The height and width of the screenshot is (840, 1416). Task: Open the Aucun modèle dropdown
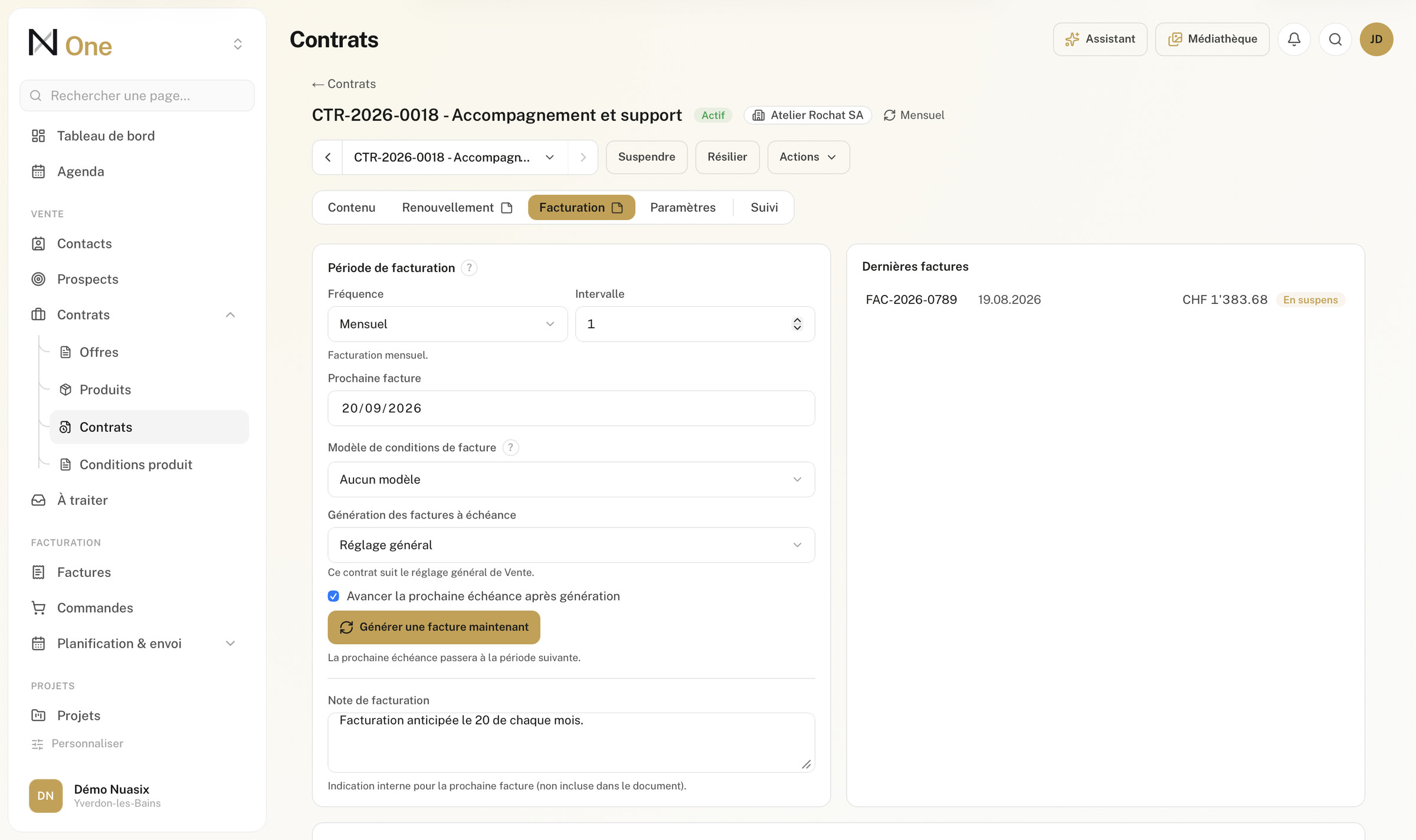click(x=571, y=480)
